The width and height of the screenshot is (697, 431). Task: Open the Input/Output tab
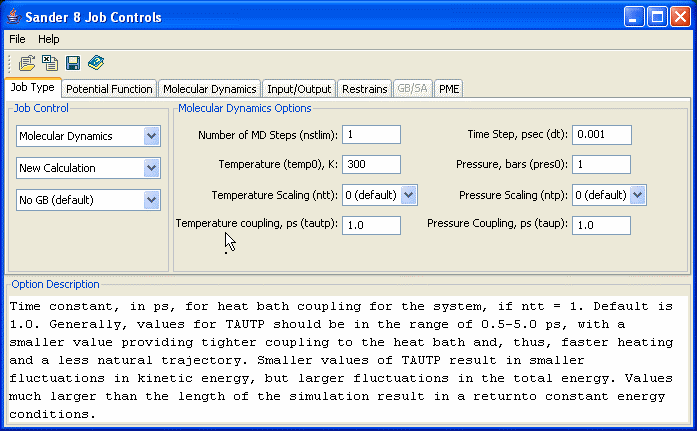(299, 89)
